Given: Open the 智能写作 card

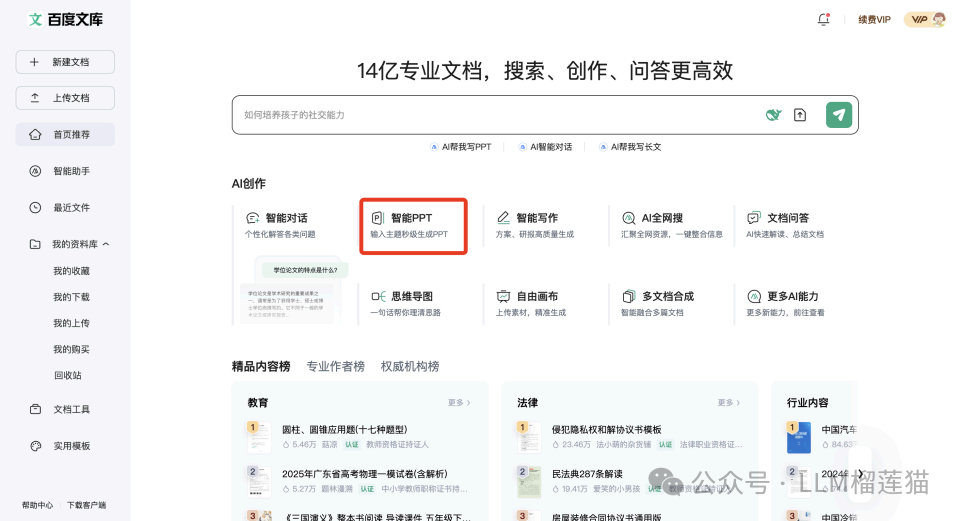Looking at the screenshot, I should (x=537, y=225).
